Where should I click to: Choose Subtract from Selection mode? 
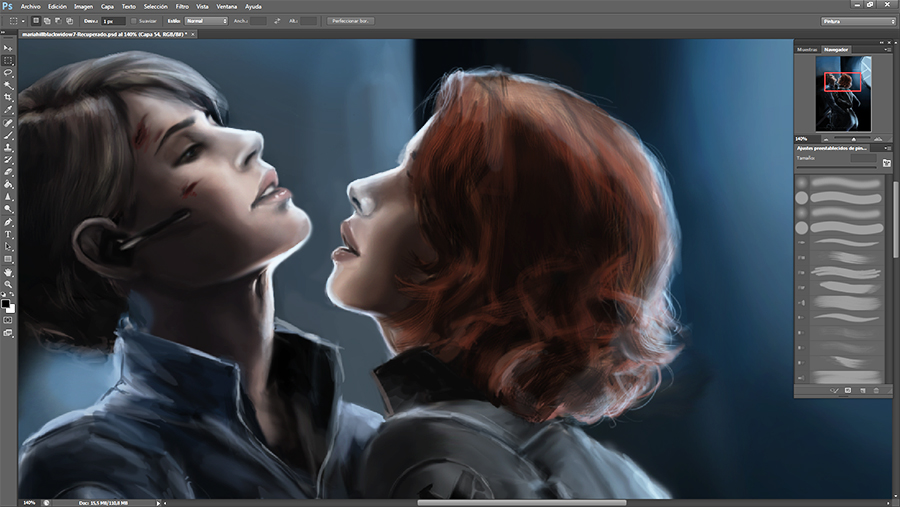pos(58,21)
